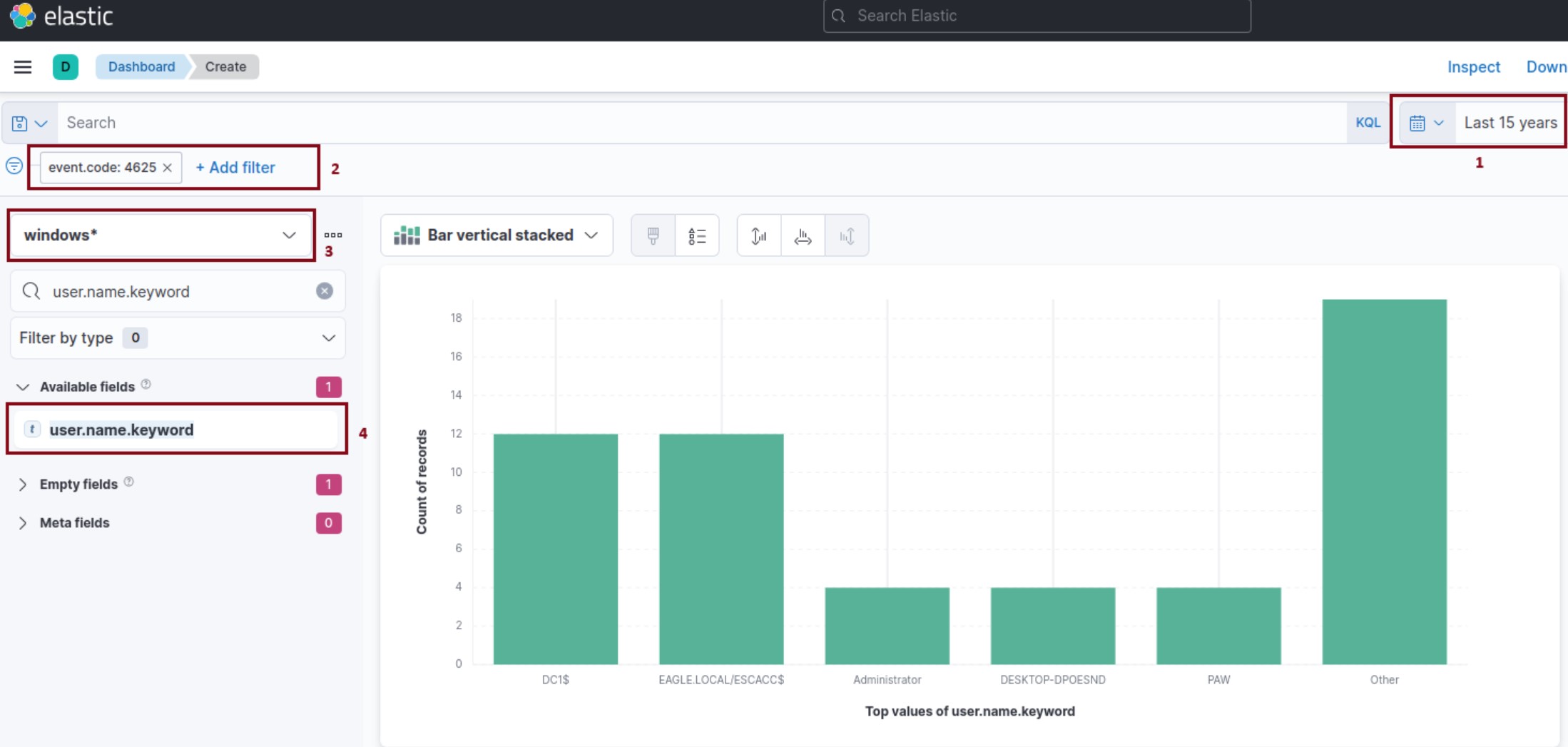Click the Create breadcrumb

[225, 67]
